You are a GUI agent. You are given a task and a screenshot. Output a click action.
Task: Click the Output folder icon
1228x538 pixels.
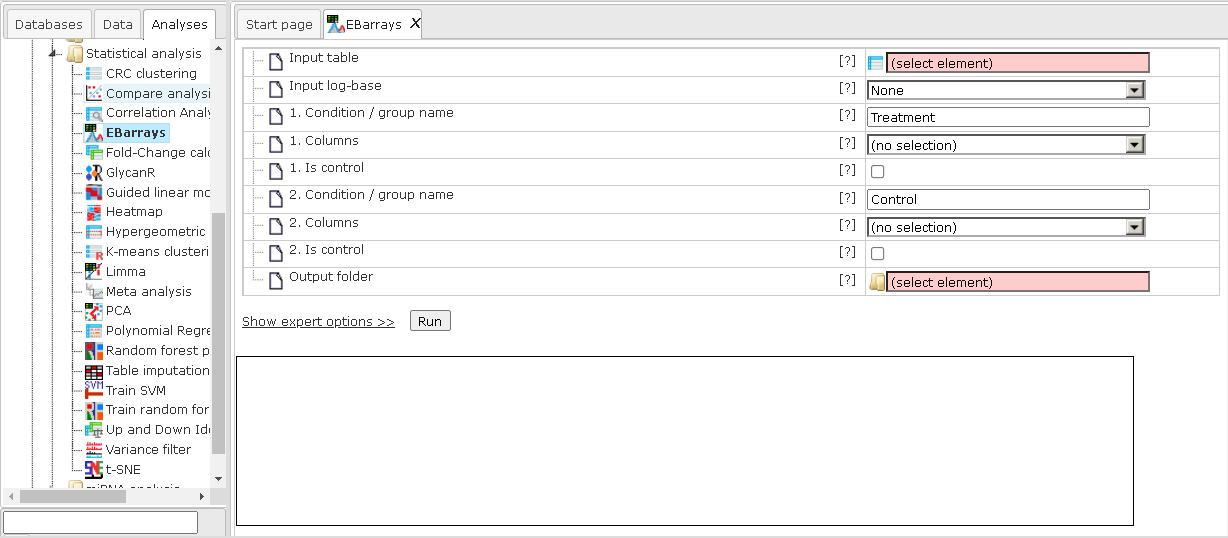tap(877, 282)
